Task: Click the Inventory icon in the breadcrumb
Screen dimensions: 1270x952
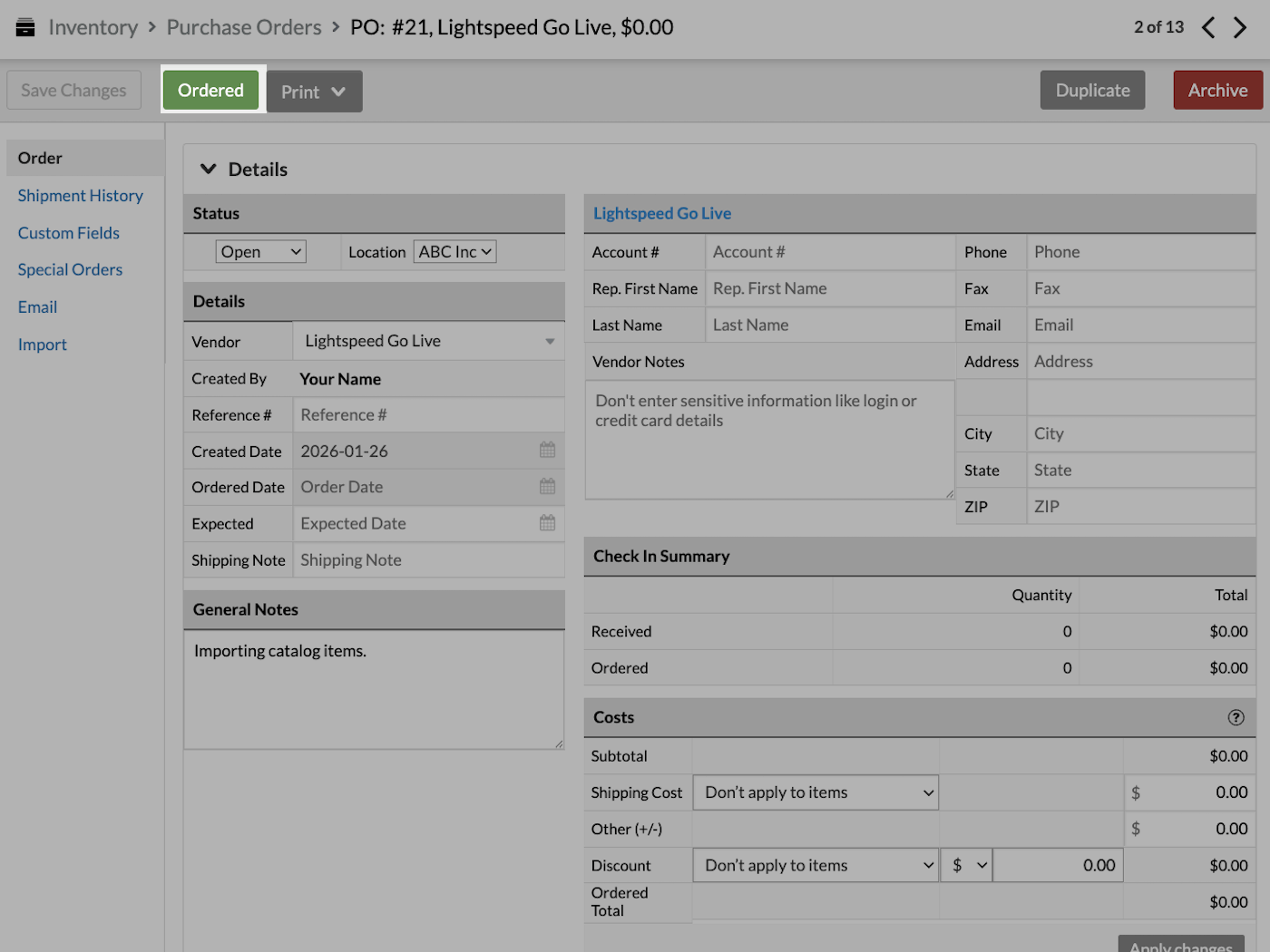Action: (x=24, y=26)
